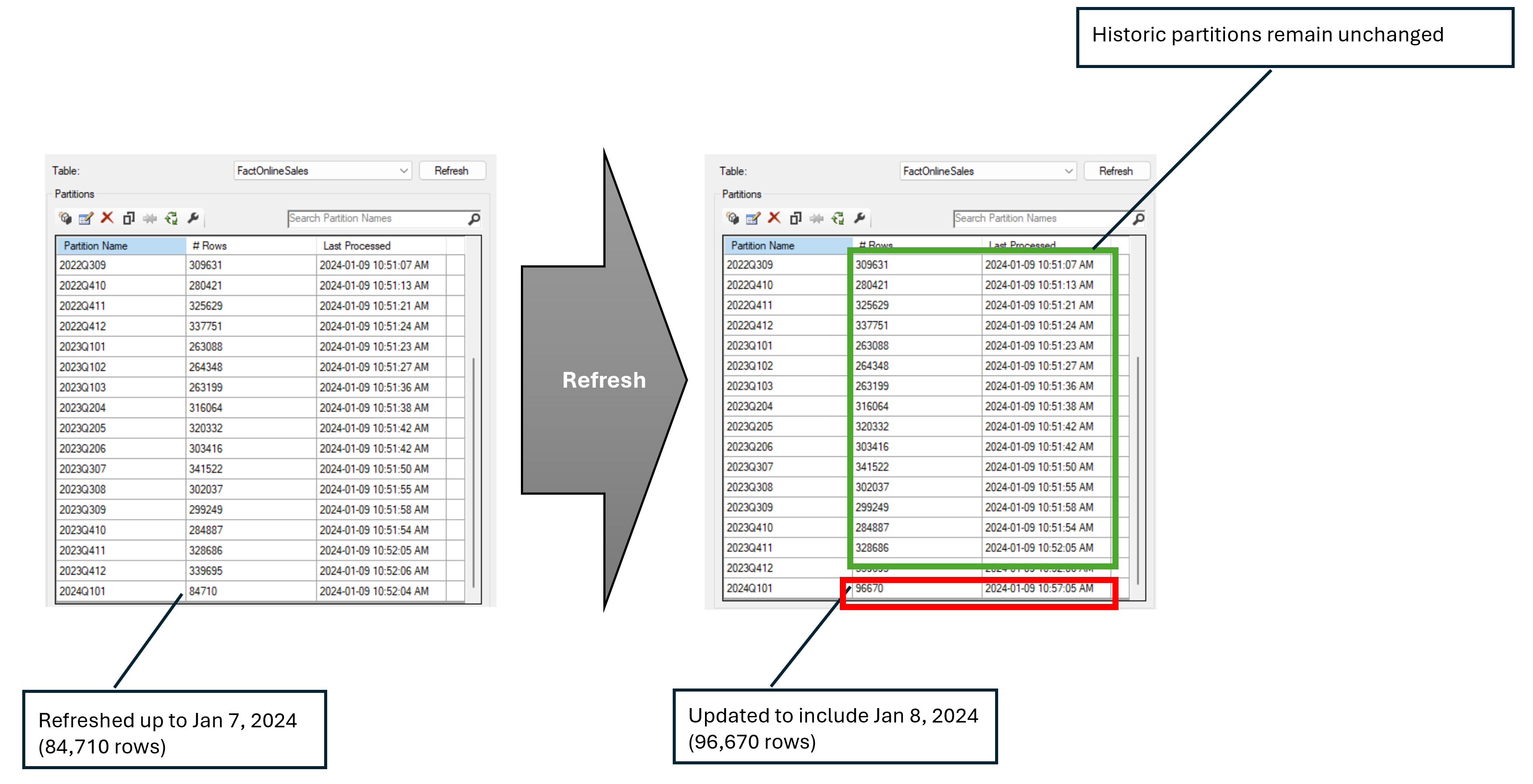Screen dimensions: 1533x784
Task: Click wrench settings icon in right panel
Action: tap(859, 218)
